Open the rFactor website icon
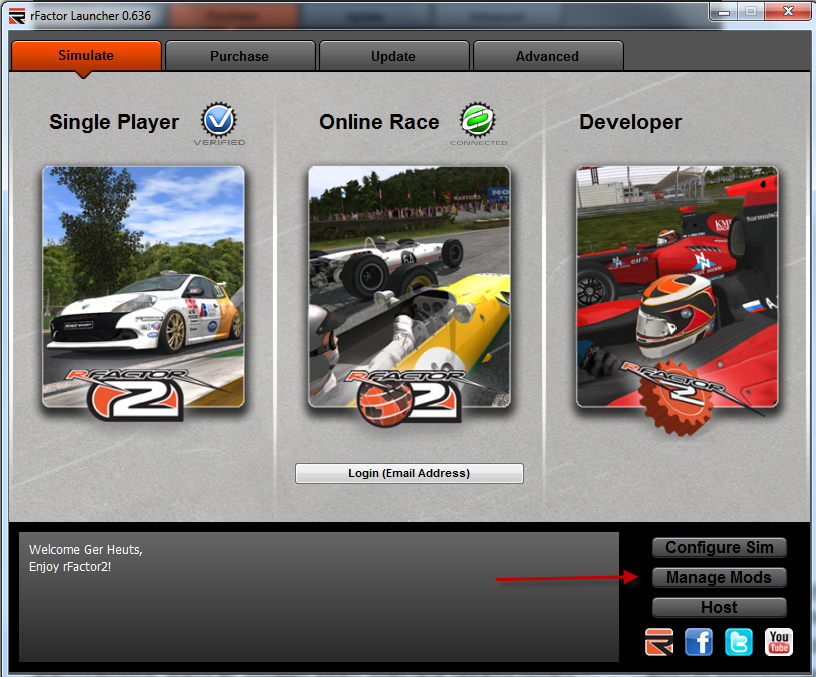 (x=659, y=642)
